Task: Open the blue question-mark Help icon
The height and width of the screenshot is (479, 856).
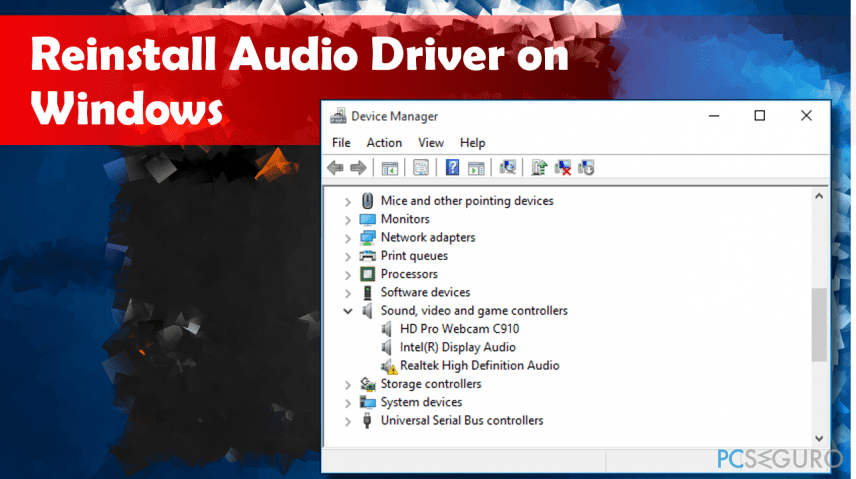Action: click(x=452, y=167)
